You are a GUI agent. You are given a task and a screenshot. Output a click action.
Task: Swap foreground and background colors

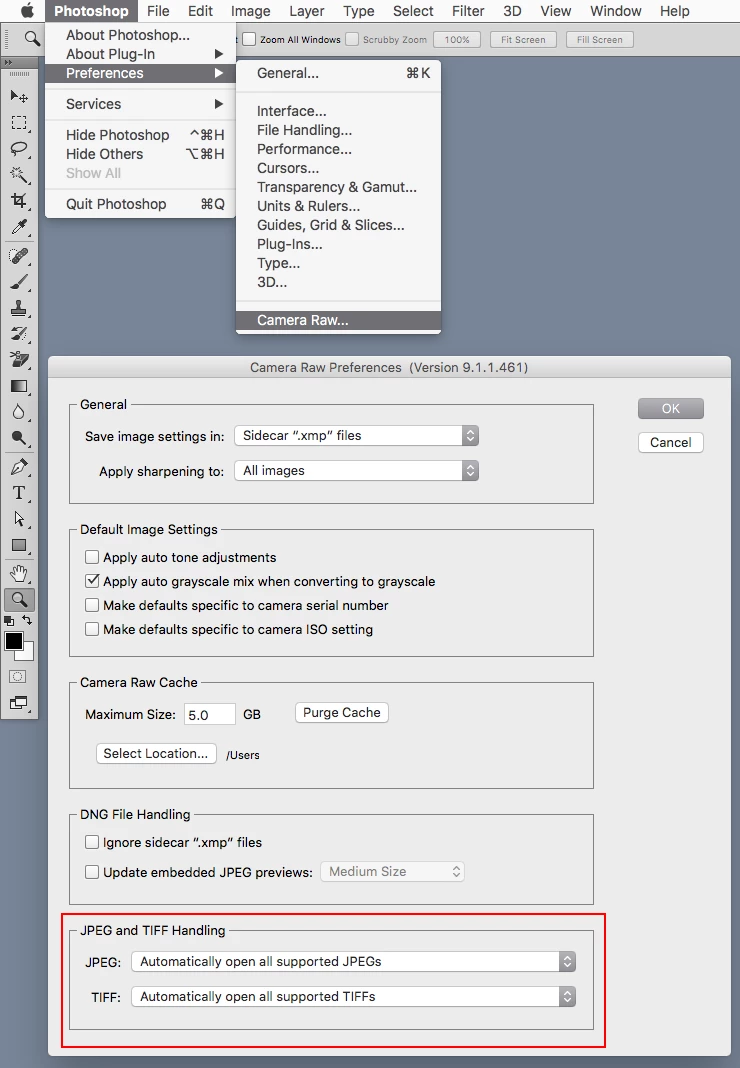(27, 620)
